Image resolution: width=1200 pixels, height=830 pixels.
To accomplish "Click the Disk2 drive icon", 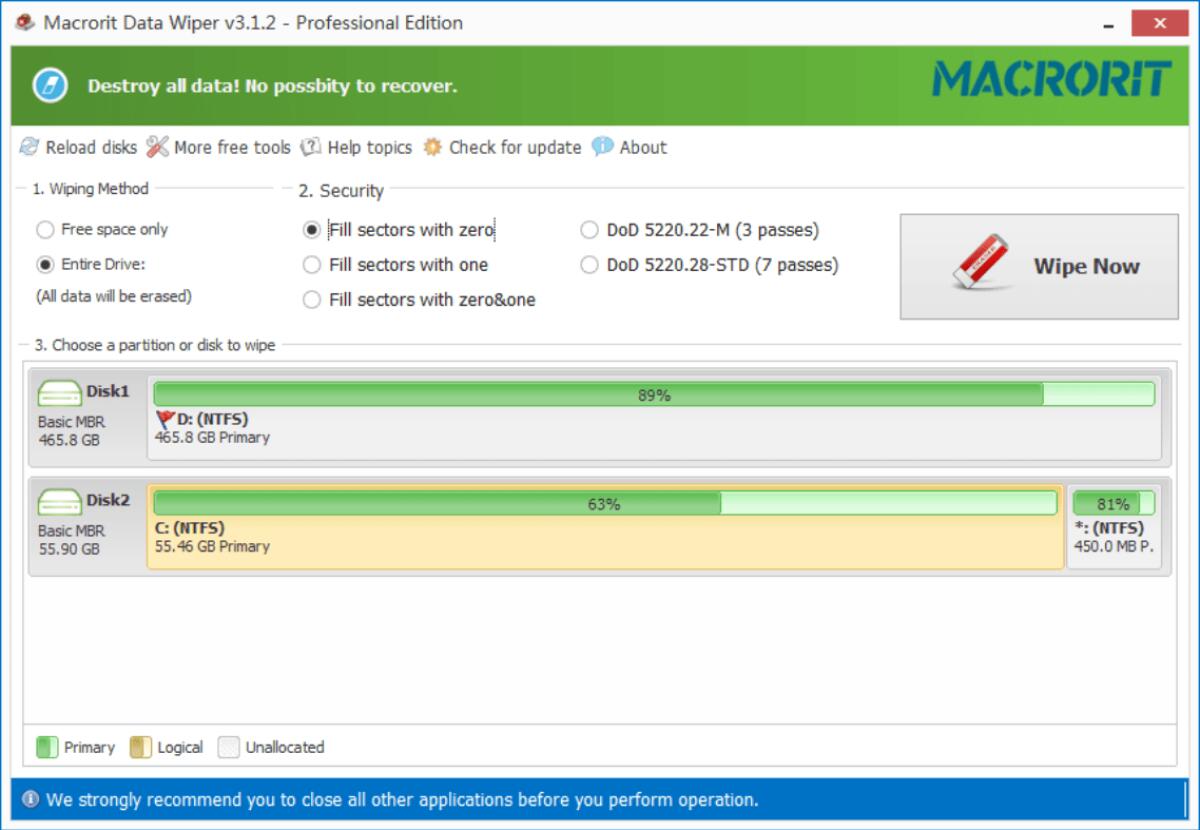I will (x=60, y=502).
